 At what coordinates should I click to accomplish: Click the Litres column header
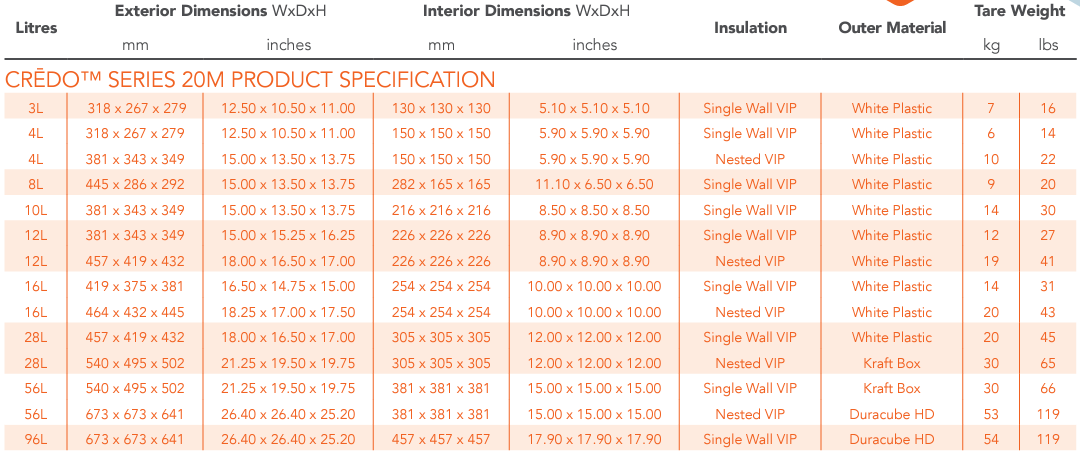pos(36,28)
